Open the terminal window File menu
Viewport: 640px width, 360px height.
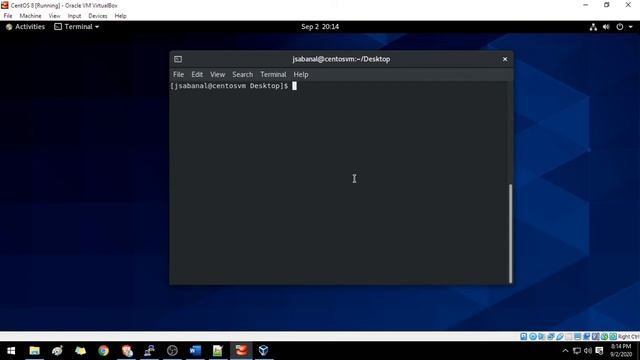pyautogui.click(x=178, y=74)
